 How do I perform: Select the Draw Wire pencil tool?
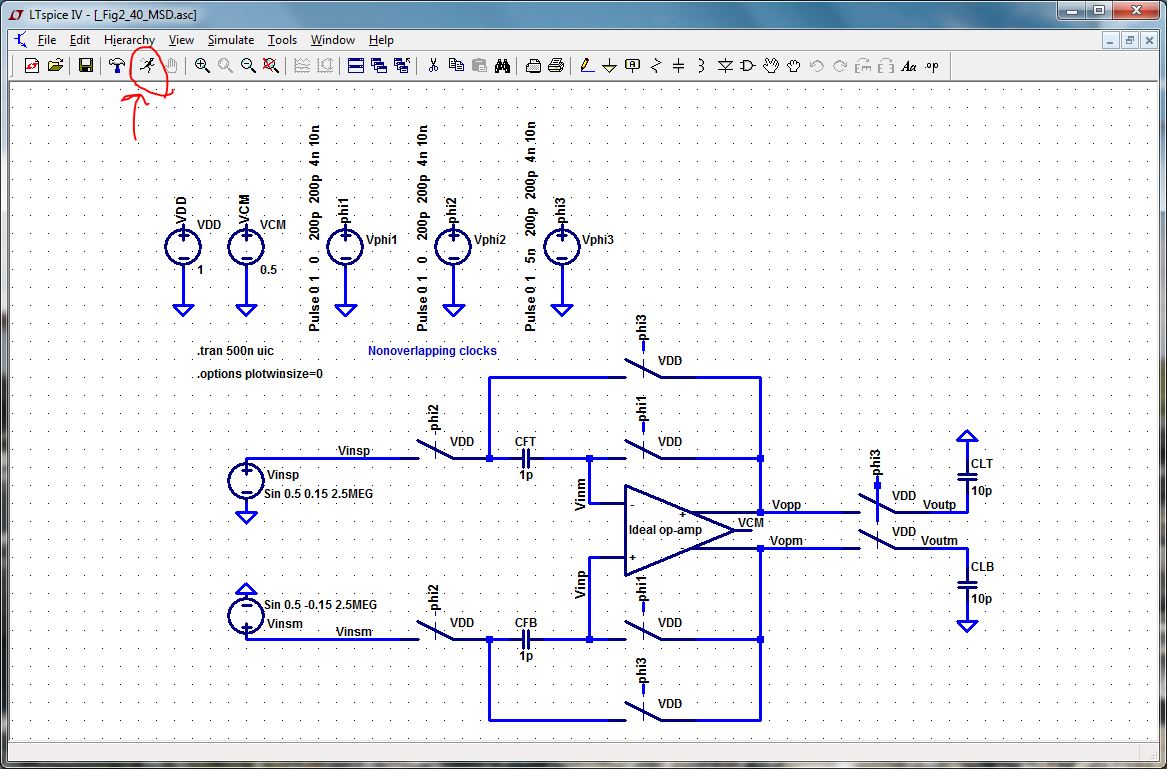click(586, 66)
